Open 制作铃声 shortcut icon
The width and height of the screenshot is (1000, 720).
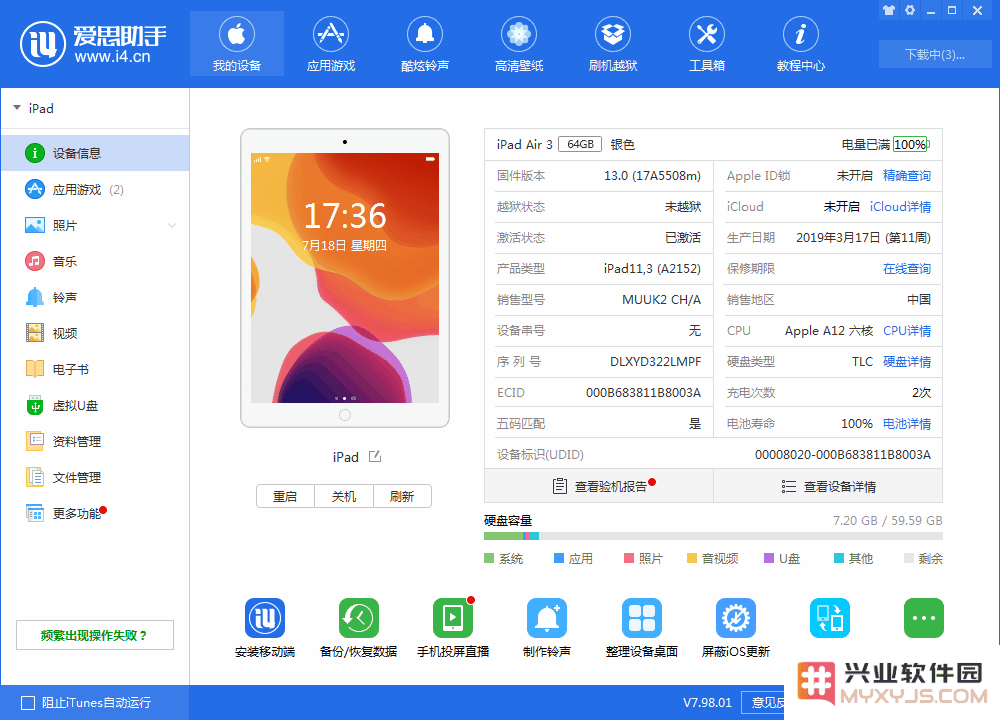pos(547,617)
